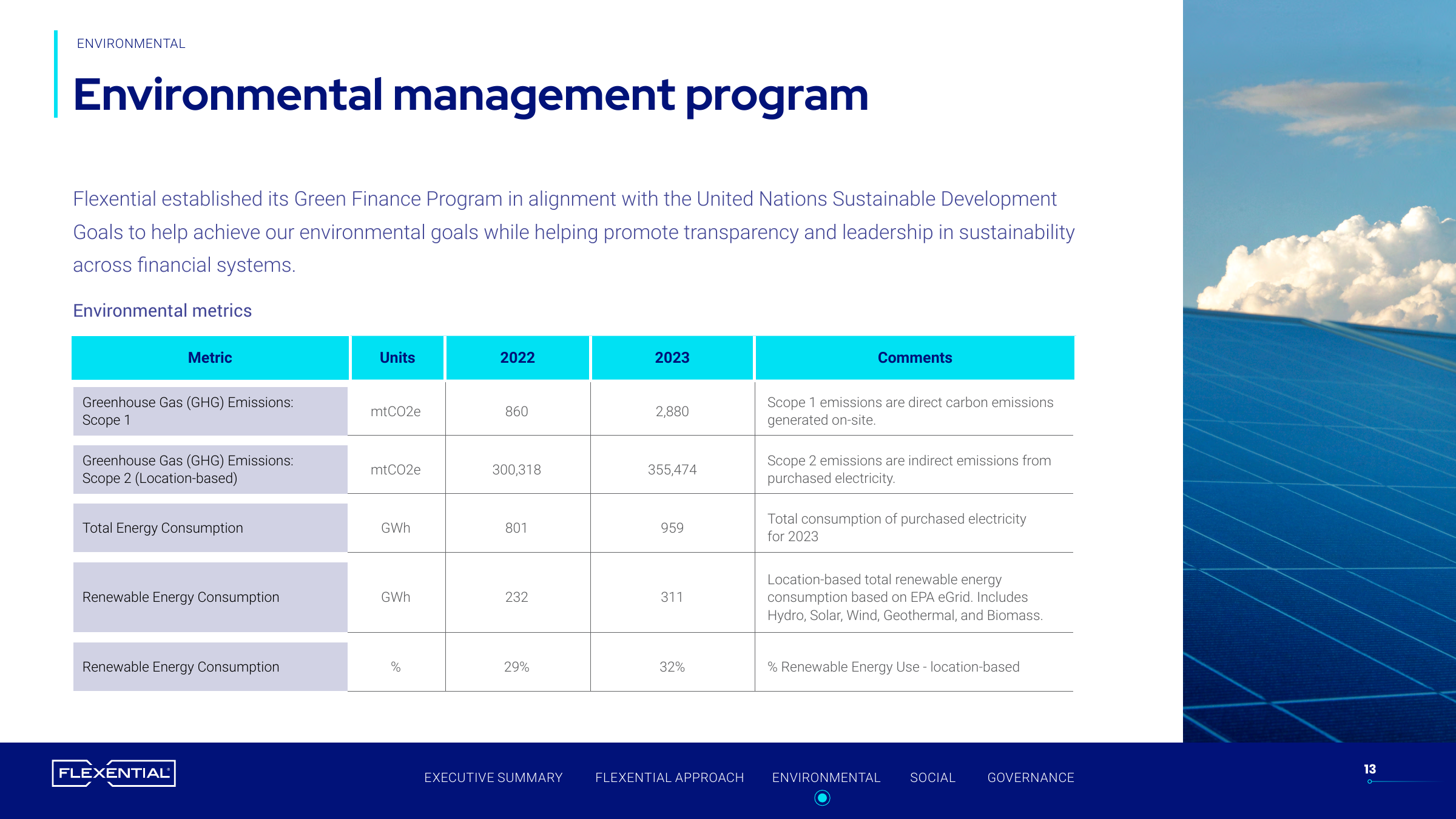The image size is (1456, 819).
Task: Click the Scope 1 emissions comment text
Action: point(910,411)
